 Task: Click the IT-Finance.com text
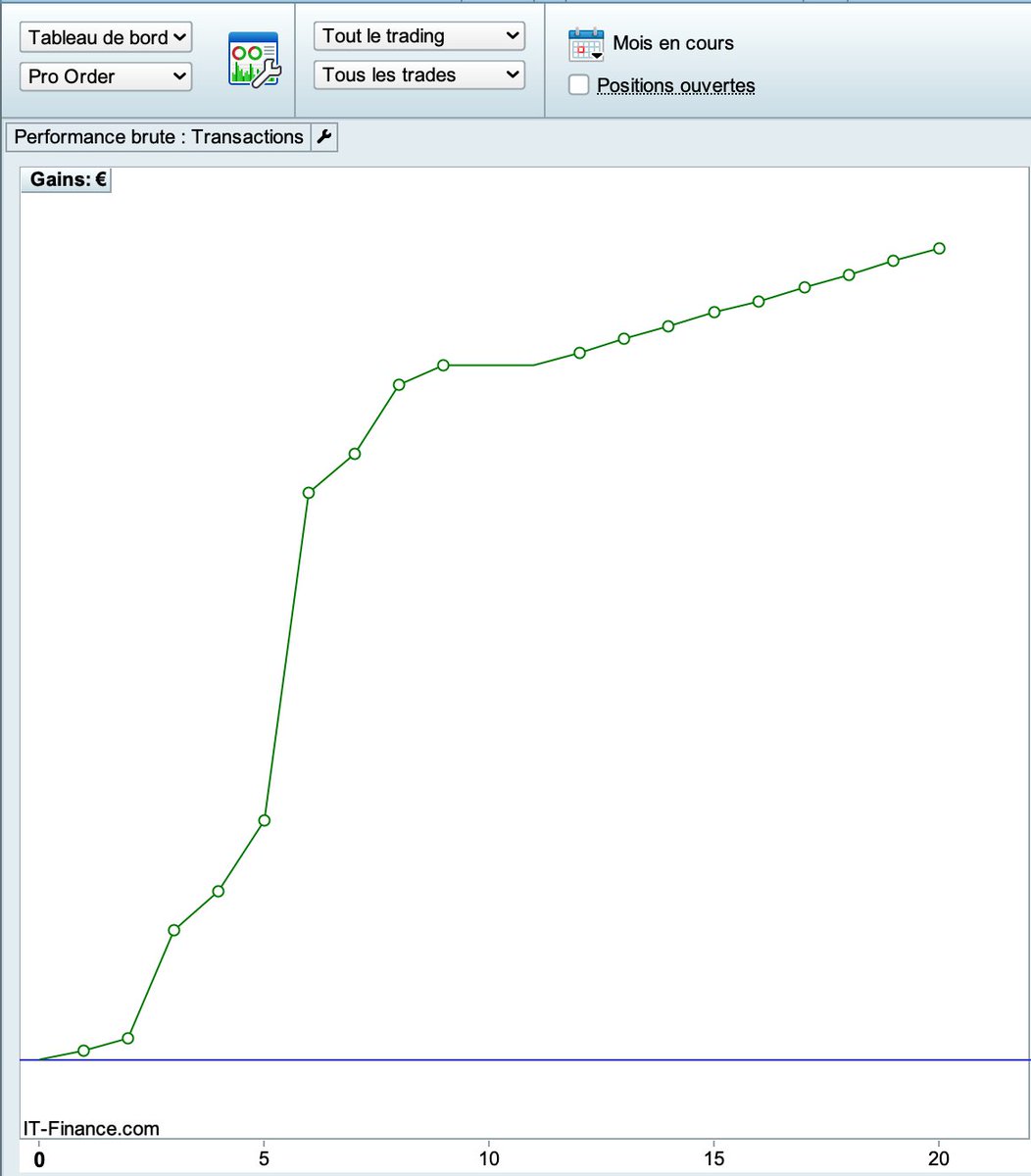point(91,1129)
